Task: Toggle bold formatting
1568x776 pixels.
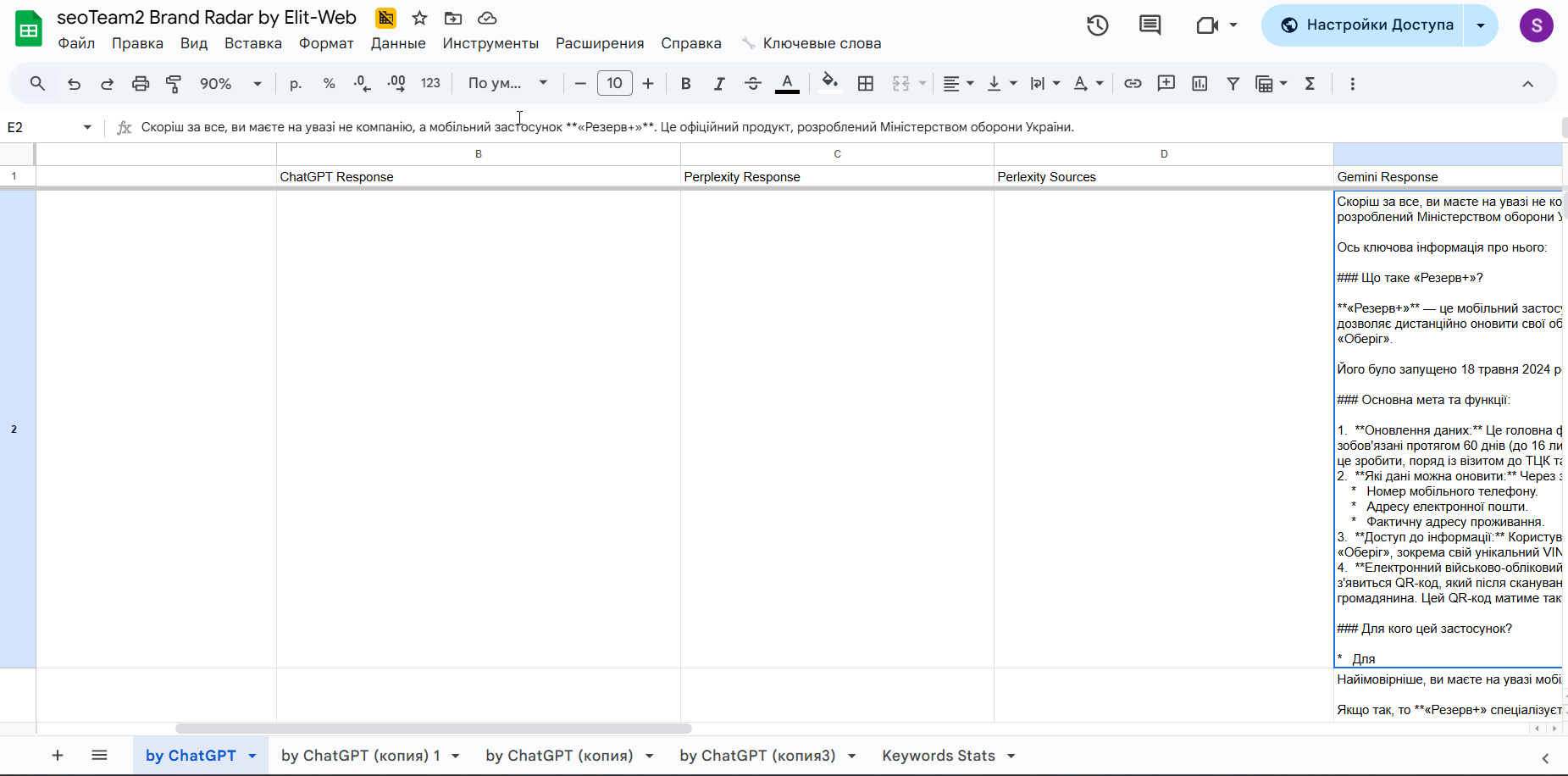Action: pos(686,84)
